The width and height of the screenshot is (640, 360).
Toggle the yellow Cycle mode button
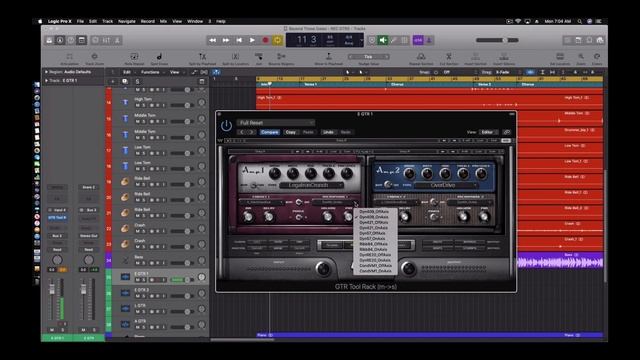(x=278, y=40)
